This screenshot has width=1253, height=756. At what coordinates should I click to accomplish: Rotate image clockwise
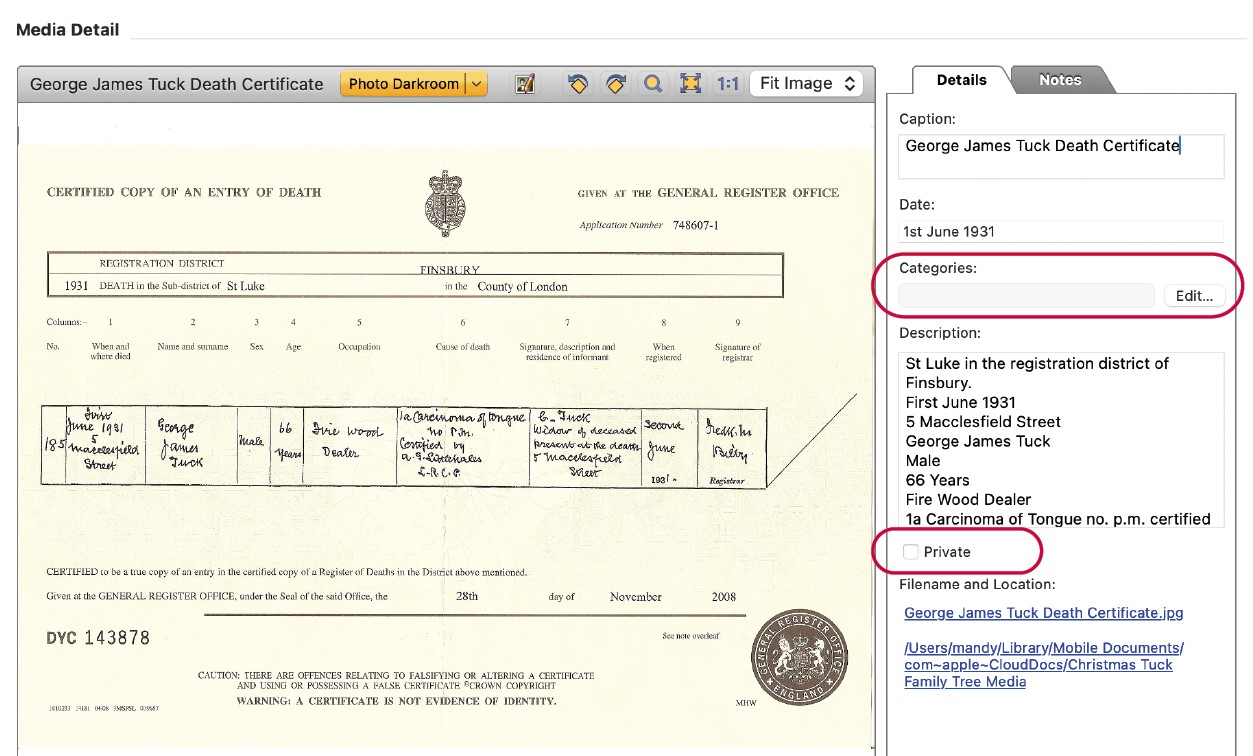click(x=616, y=84)
